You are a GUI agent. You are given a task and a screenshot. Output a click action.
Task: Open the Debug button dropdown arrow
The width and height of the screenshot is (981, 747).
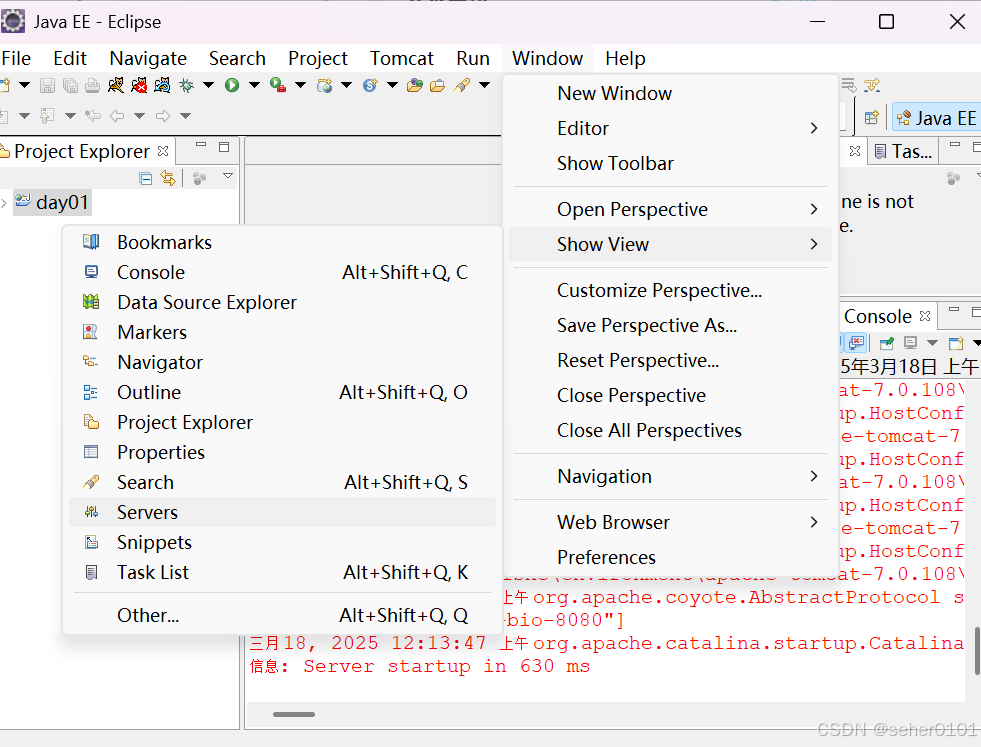(x=208, y=84)
